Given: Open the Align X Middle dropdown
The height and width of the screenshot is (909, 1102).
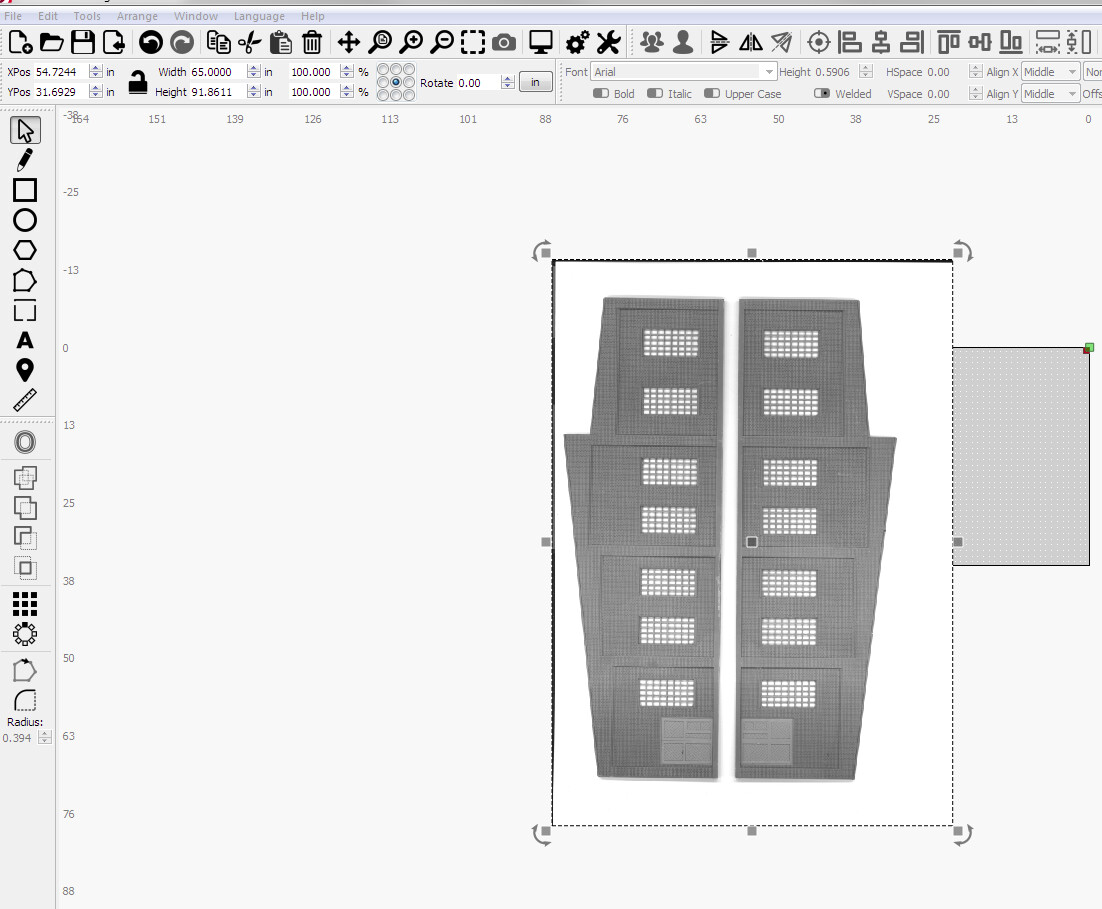Looking at the screenshot, I should pyautogui.click(x=1050, y=72).
